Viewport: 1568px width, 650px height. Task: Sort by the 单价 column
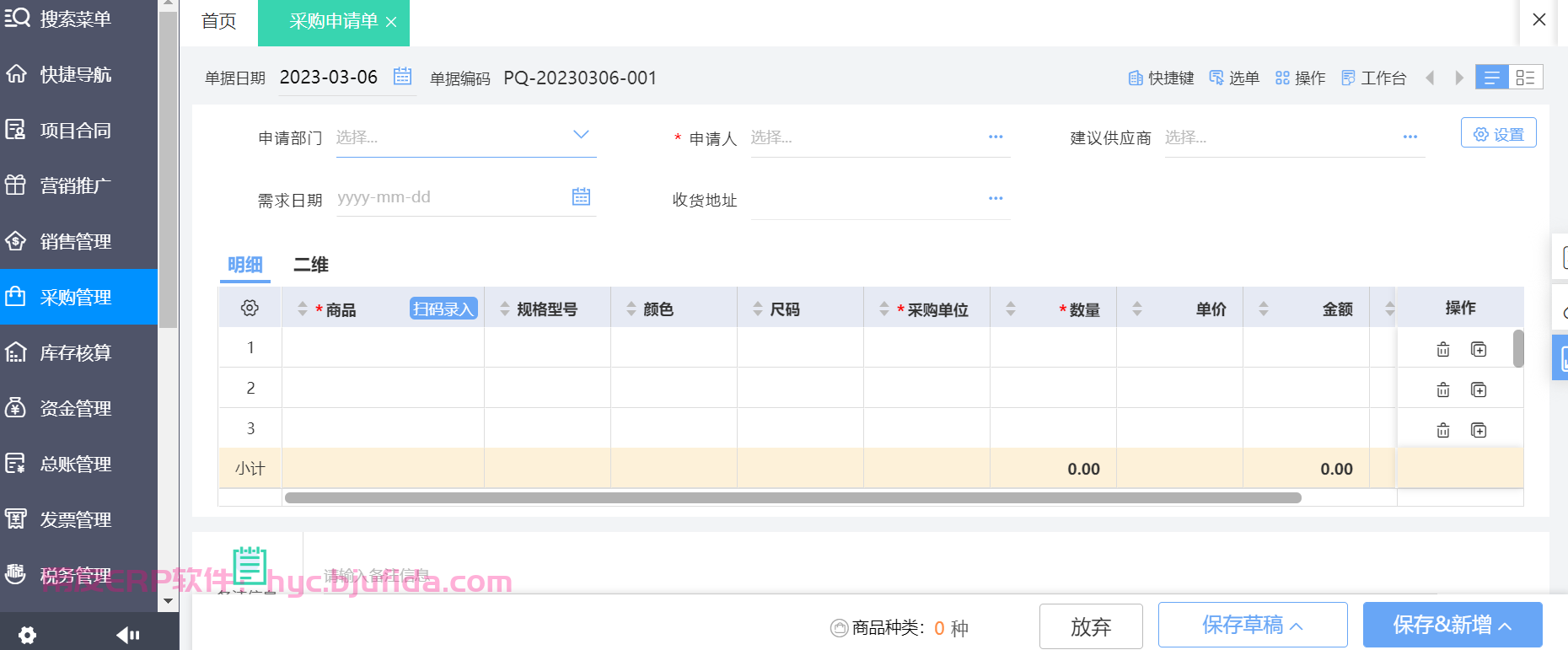(1137, 309)
